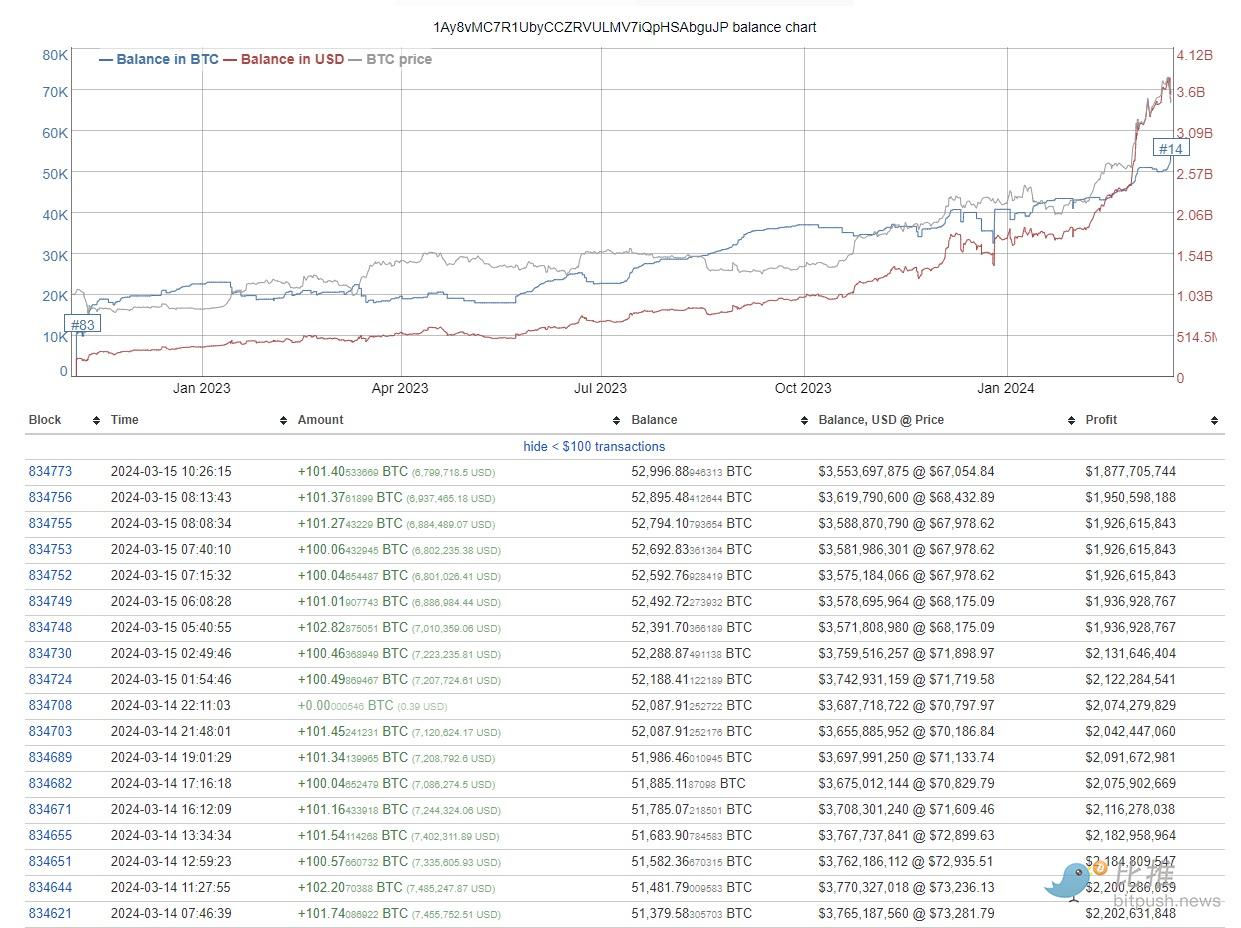Open block 834621 details

click(50, 913)
